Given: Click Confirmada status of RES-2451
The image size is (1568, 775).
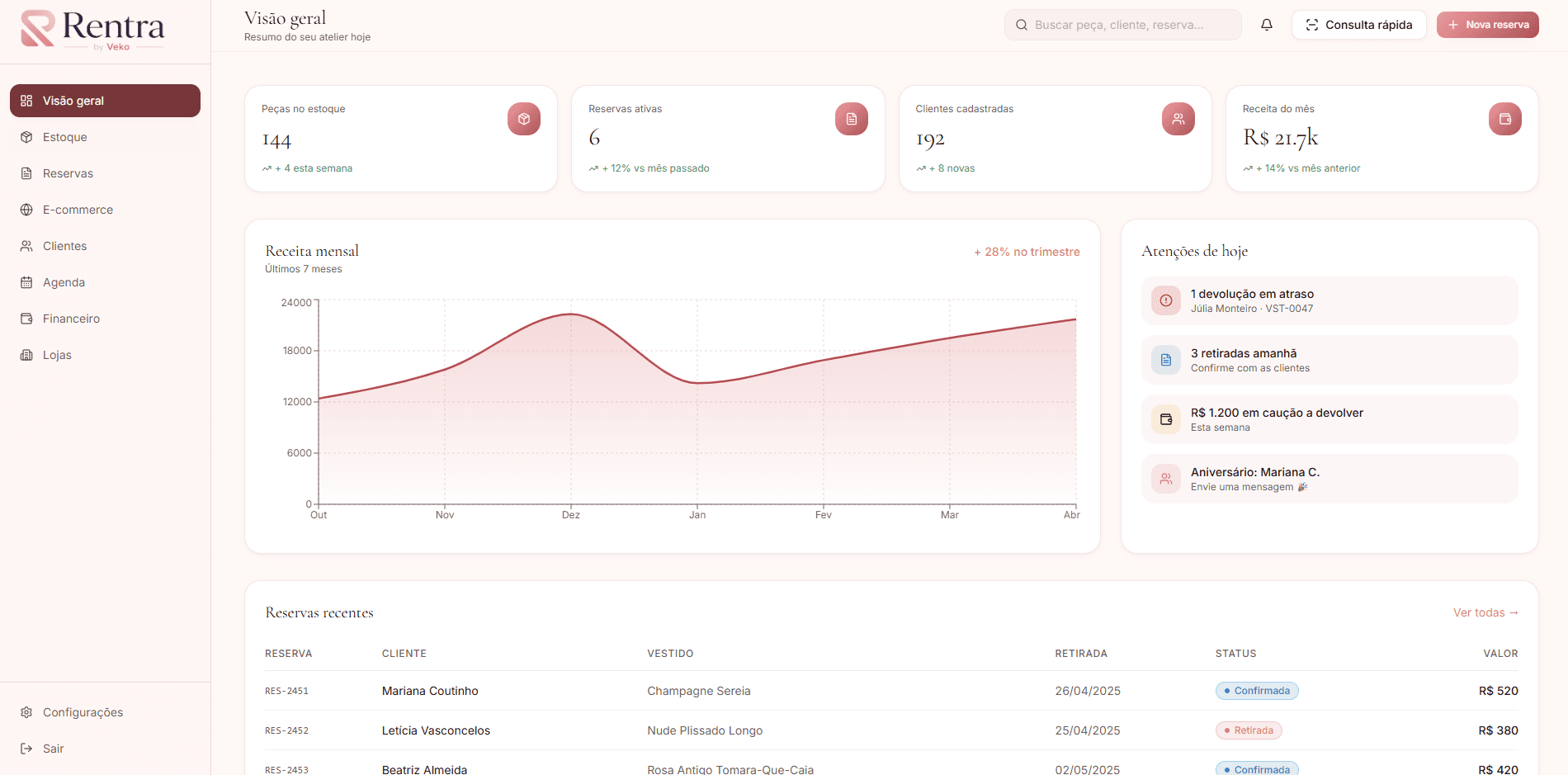Looking at the screenshot, I should coord(1257,691).
